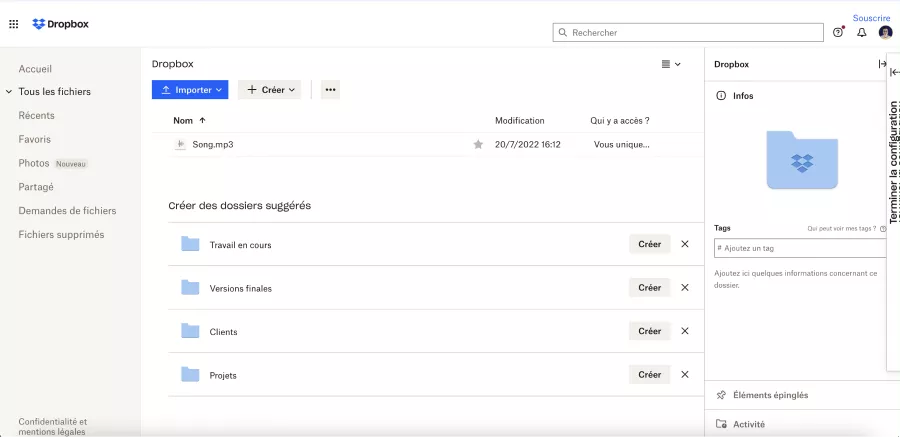Click the Dropbox breadcrumb title
900x437 pixels.
[x=172, y=64]
